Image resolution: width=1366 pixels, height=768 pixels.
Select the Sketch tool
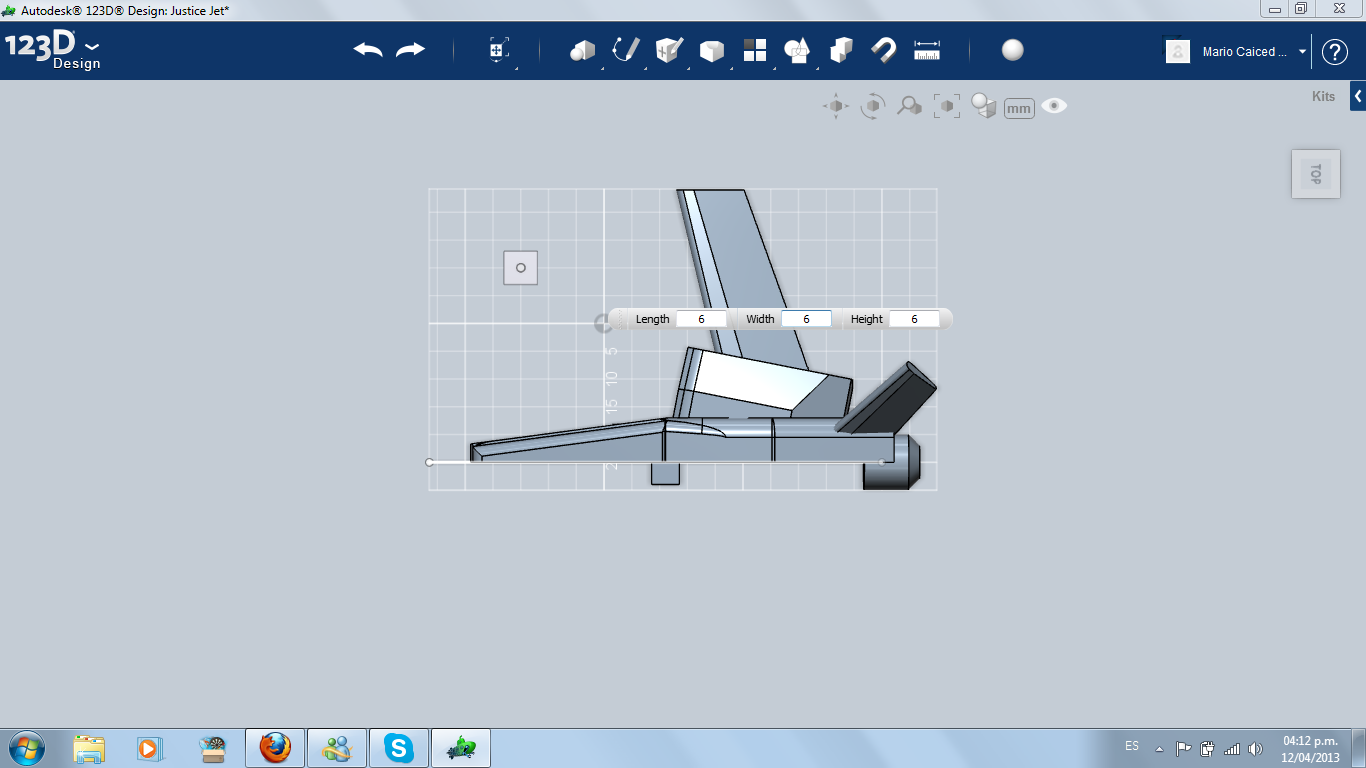[x=625, y=50]
